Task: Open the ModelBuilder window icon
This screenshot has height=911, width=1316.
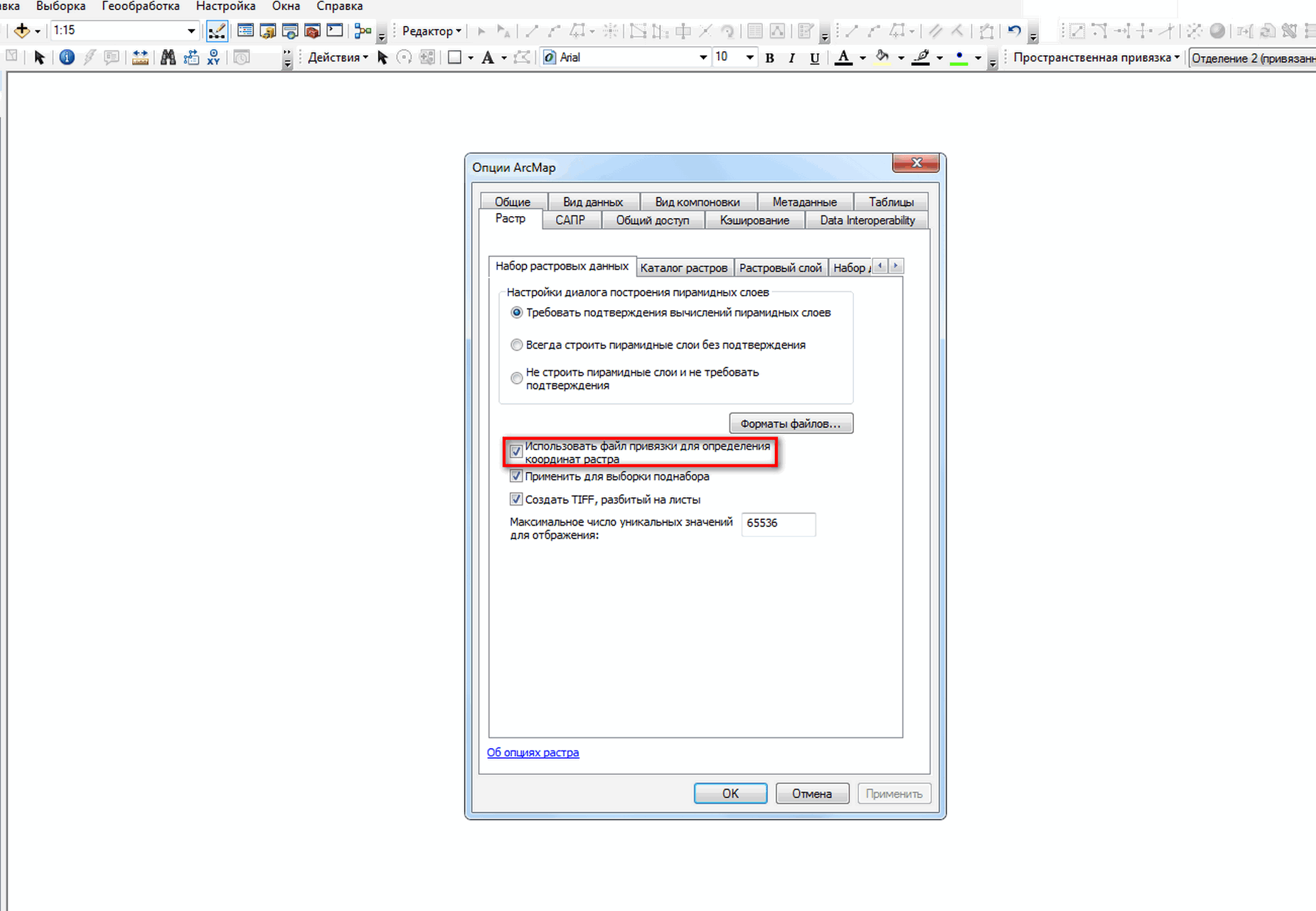Action: 363,30
